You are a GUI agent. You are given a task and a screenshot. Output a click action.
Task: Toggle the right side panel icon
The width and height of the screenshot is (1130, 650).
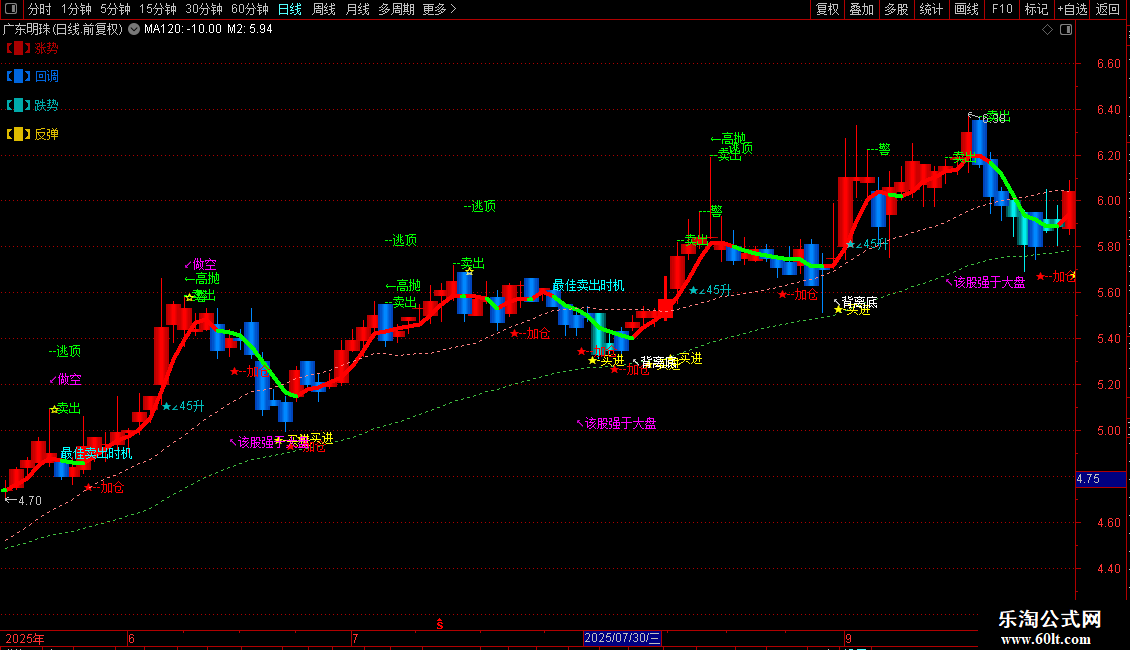(x=1066, y=30)
